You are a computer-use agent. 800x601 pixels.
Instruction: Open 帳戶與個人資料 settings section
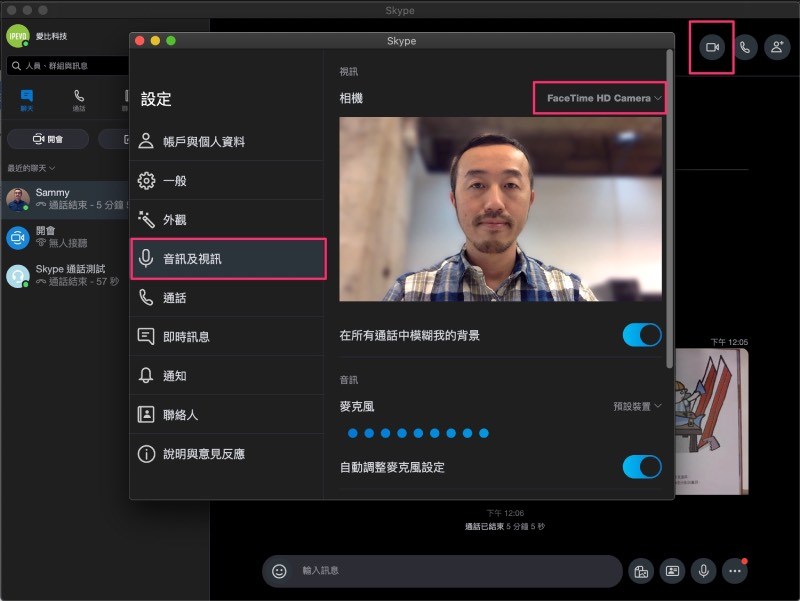[x=204, y=142]
